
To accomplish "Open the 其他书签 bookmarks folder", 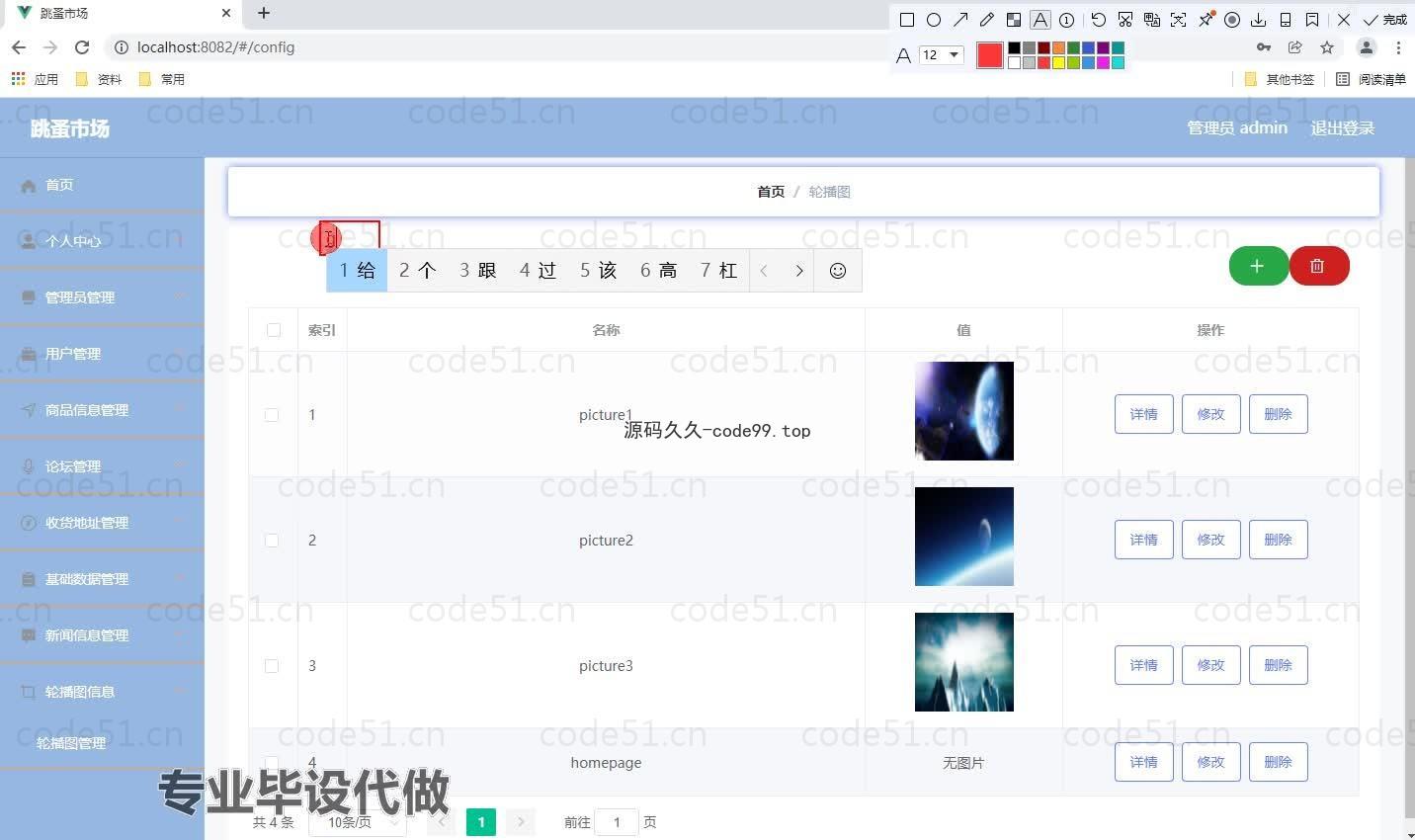I will click(1280, 79).
